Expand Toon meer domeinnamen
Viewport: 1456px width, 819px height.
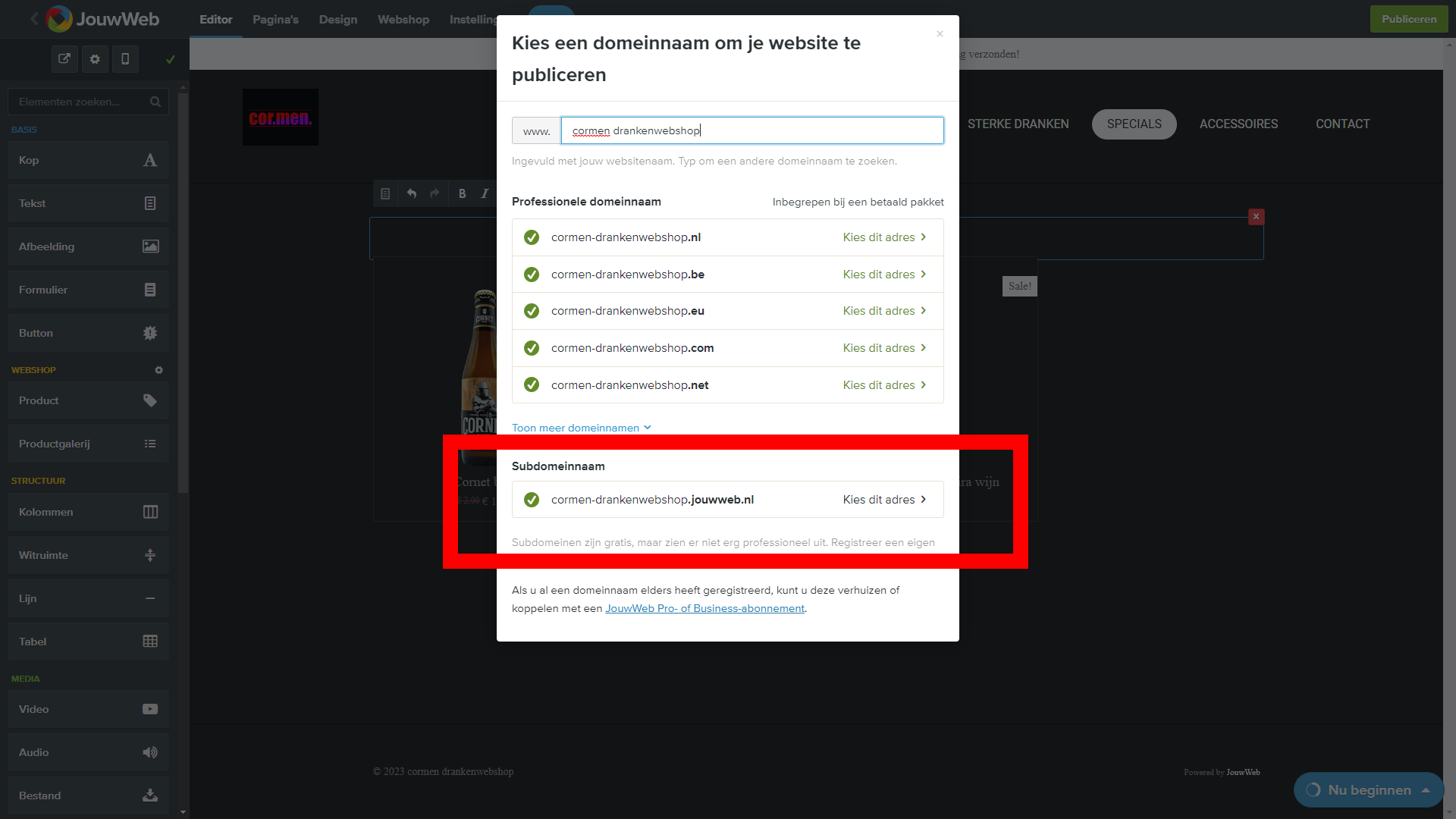[x=581, y=428]
